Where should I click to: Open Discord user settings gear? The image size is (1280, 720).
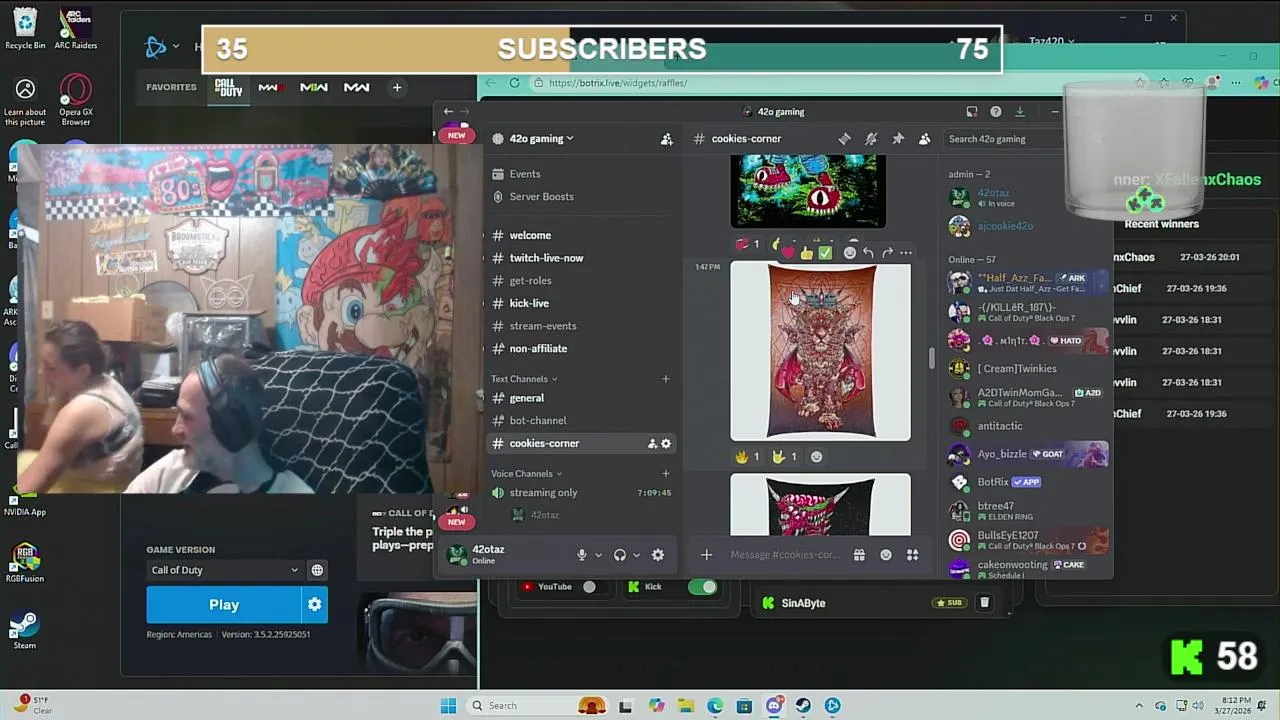pos(658,555)
